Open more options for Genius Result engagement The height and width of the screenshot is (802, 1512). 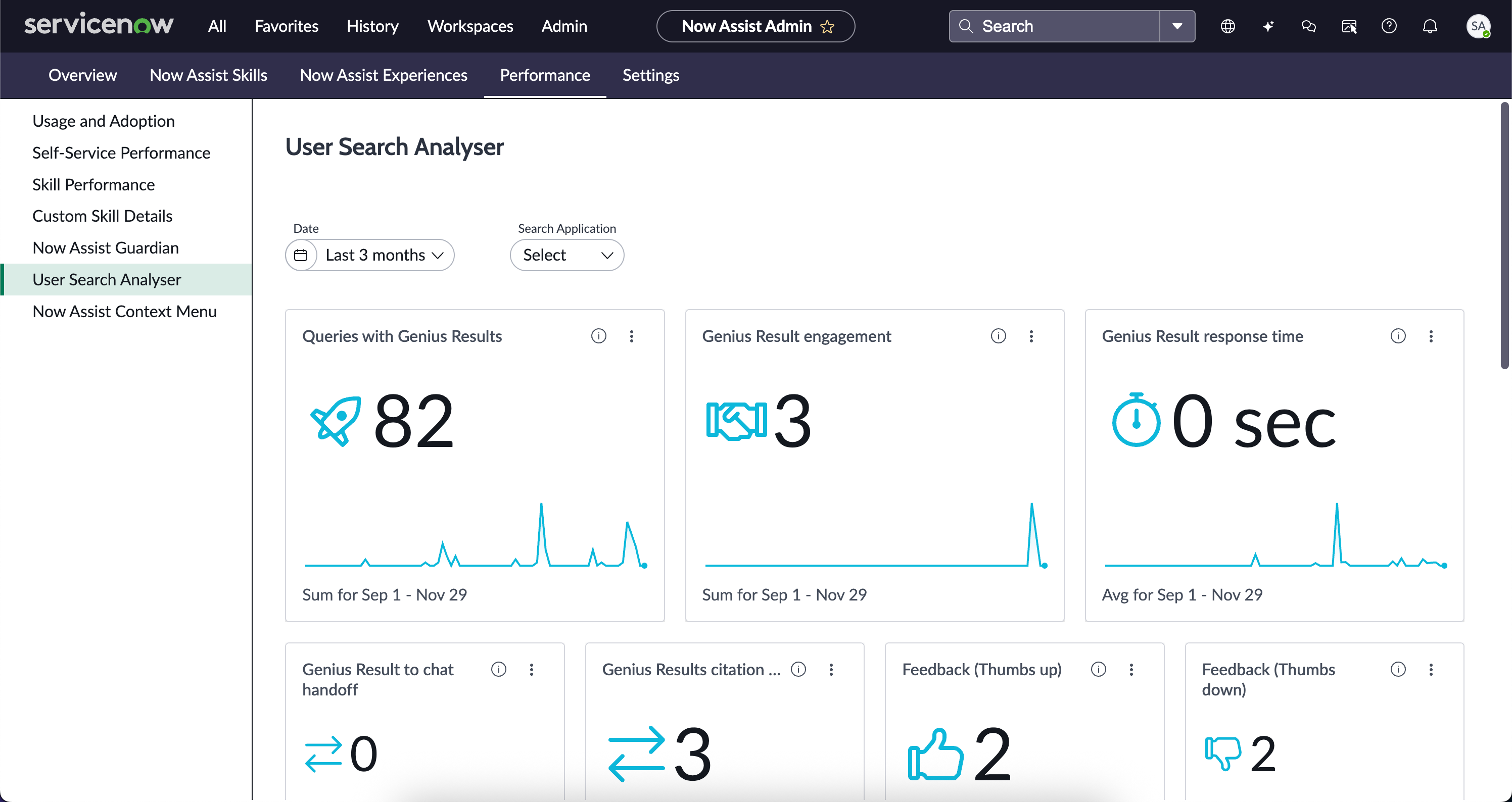1031,336
